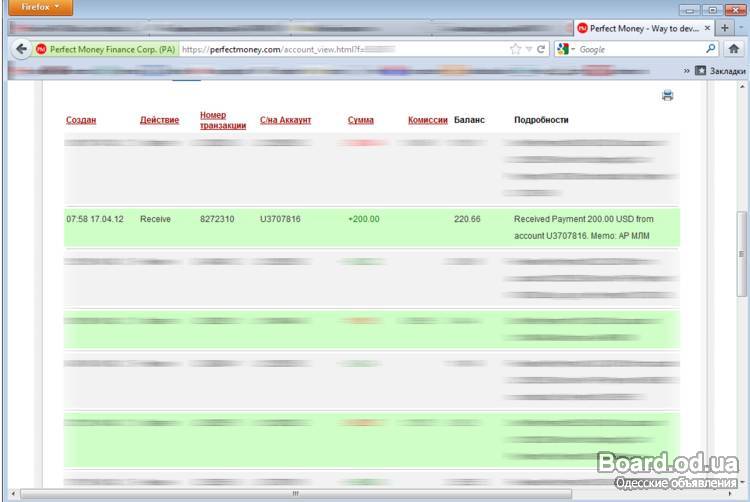Screen dimensions: 750x502
Task: Open the Firefox application menu
Action: (x=40, y=8)
